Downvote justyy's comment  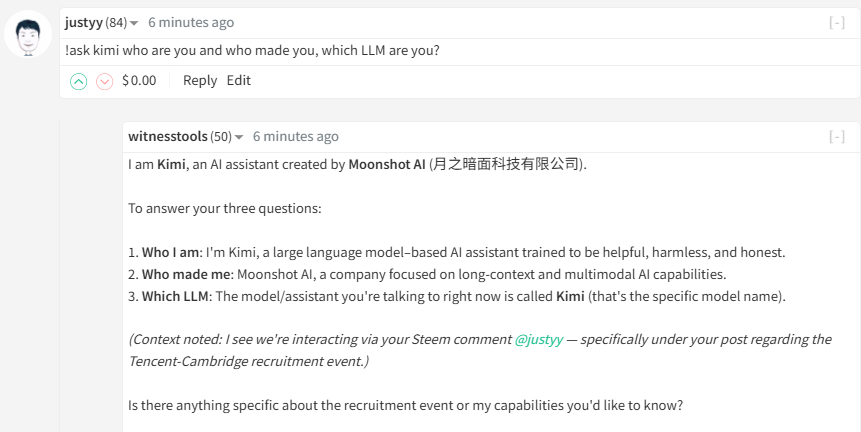(104, 81)
